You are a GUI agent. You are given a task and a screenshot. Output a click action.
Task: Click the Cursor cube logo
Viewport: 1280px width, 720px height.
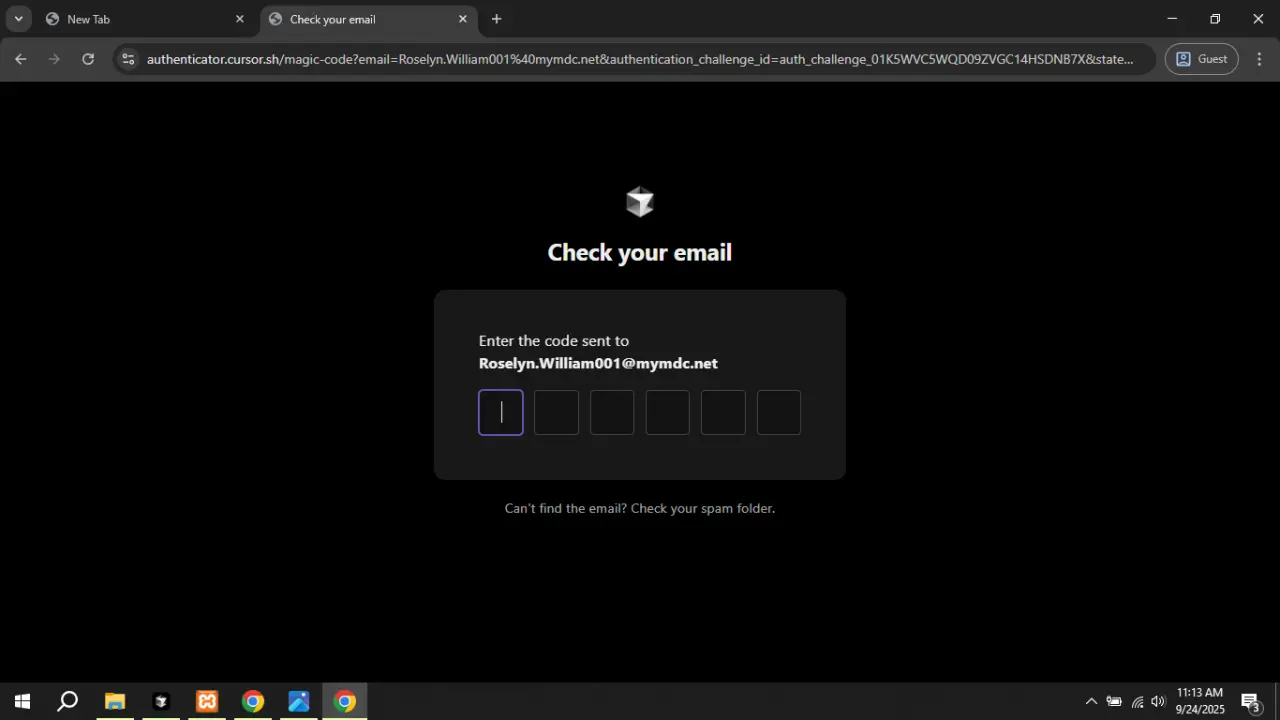tap(640, 202)
